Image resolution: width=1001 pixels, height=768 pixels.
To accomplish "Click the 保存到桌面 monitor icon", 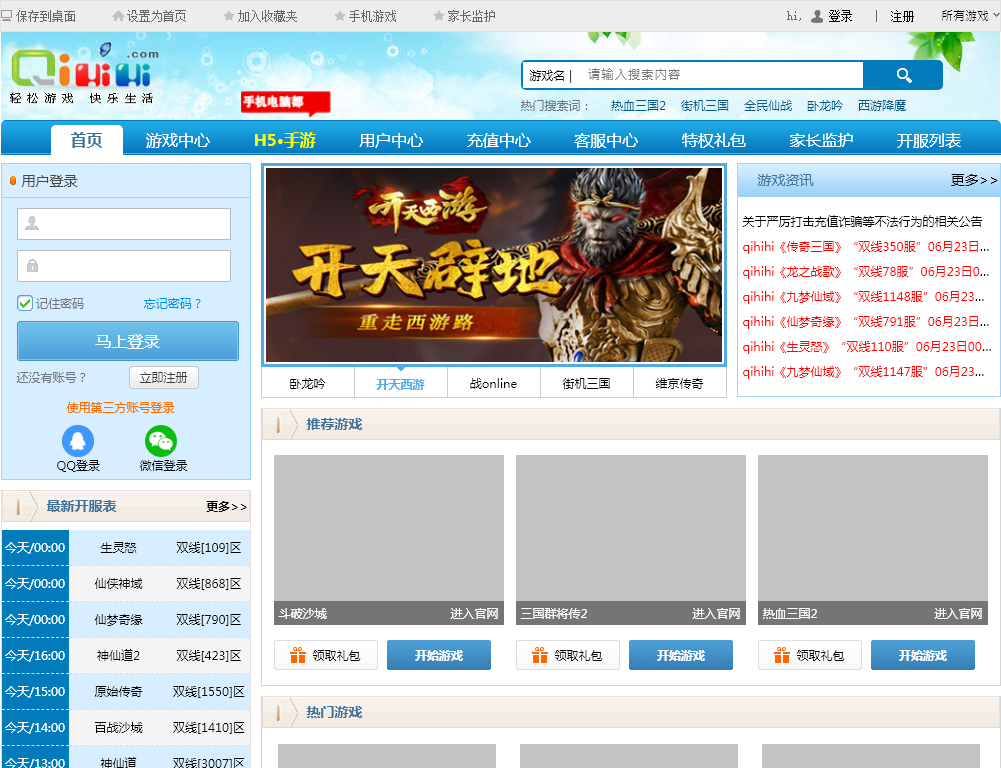I will pyautogui.click(x=6, y=16).
